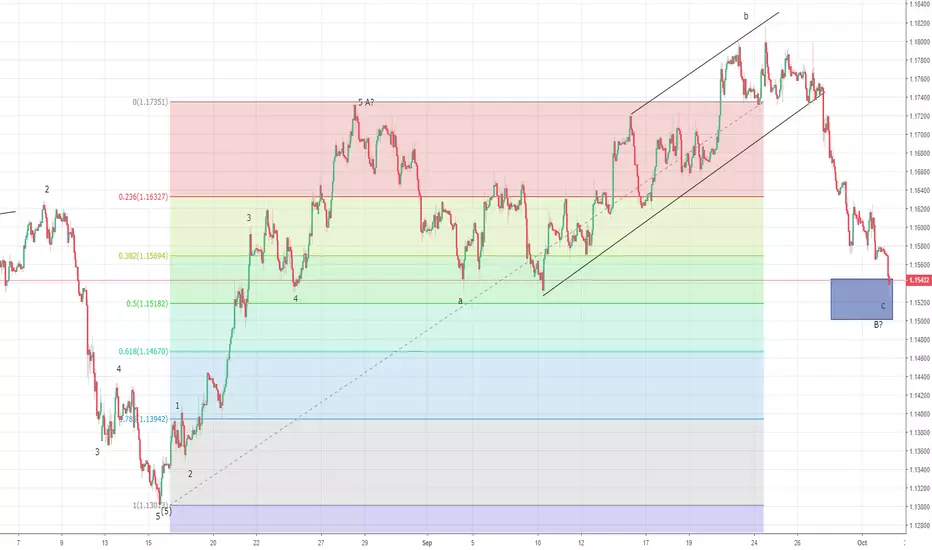This screenshot has height=550, width=932.
Task: Click the Fibonacci label 0.236(1.16327)
Action: pyautogui.click(x=143, y=197)
